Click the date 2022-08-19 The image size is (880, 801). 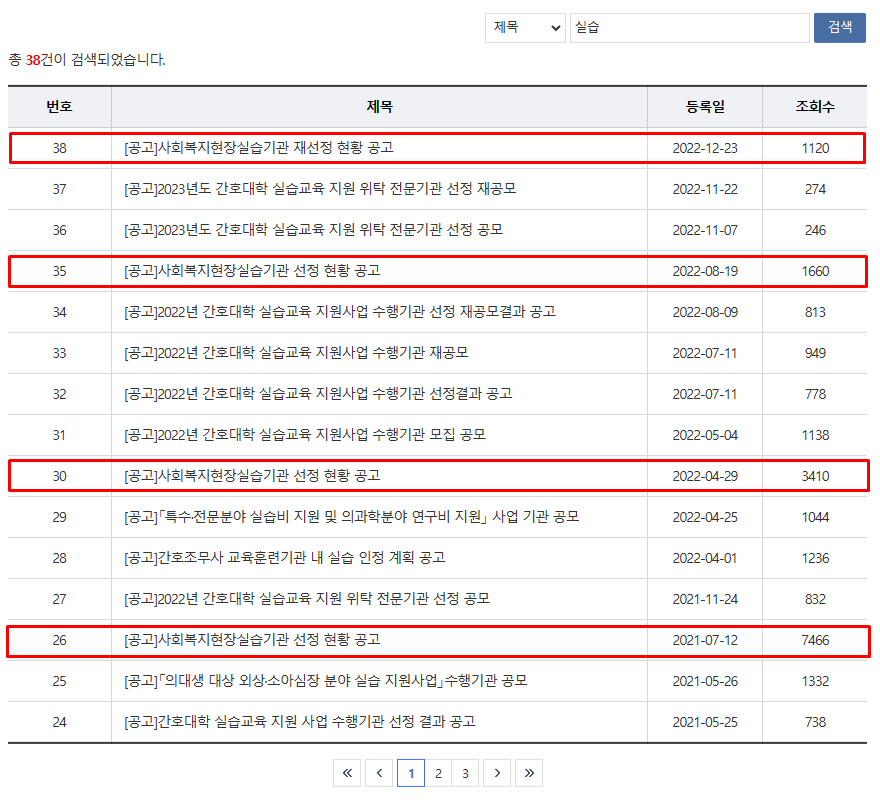[x=705, y=271]
